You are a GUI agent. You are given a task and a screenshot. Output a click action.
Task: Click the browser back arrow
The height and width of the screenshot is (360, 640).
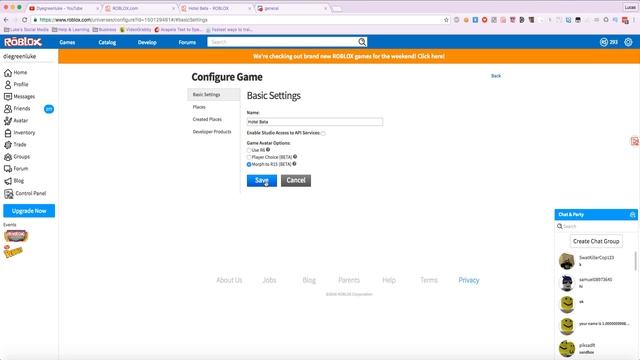[x=6, y=20]
